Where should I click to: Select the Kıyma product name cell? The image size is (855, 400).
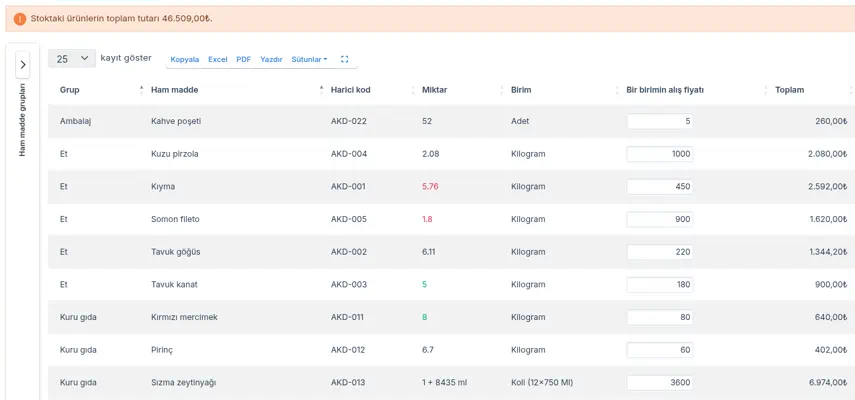click(163, 186)
